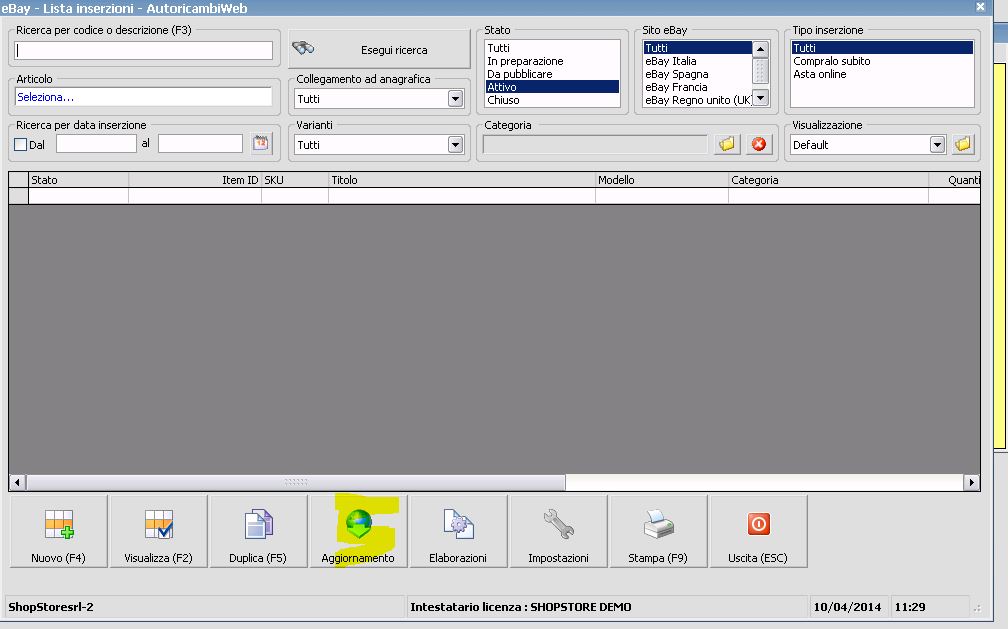Image resolution: width=1008 pixels, height=629 pixels.
Task: Select Da pubblicare in the Stato list
Action: (552, 74)
